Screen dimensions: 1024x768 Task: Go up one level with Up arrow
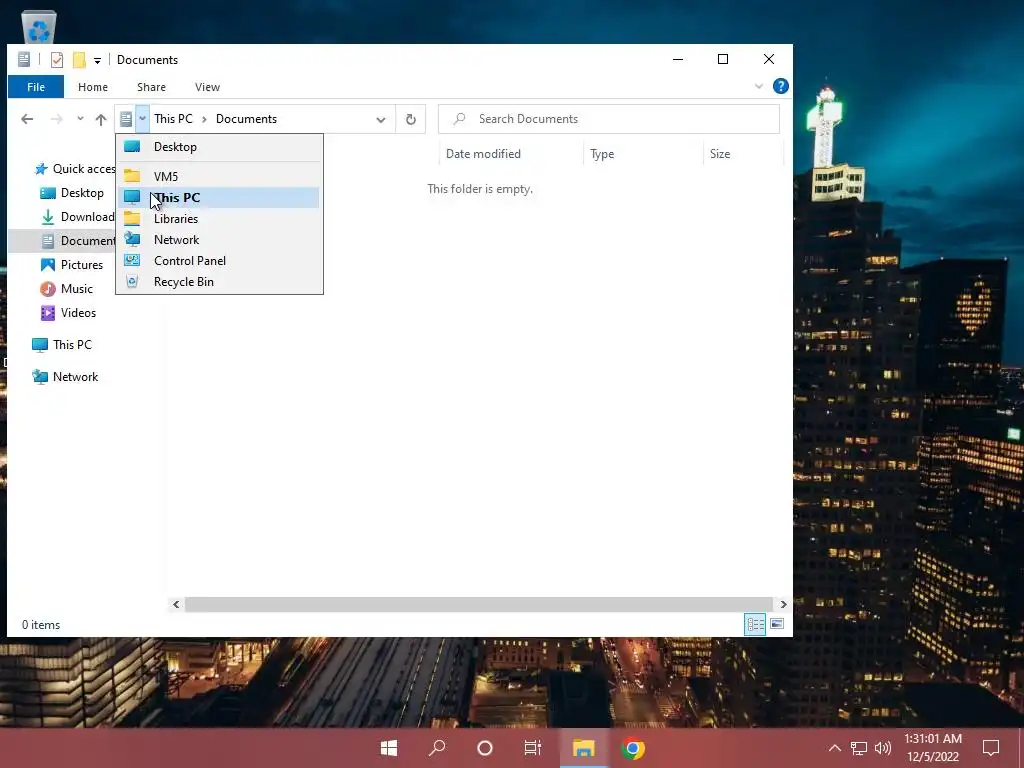(x=101, y=119)
